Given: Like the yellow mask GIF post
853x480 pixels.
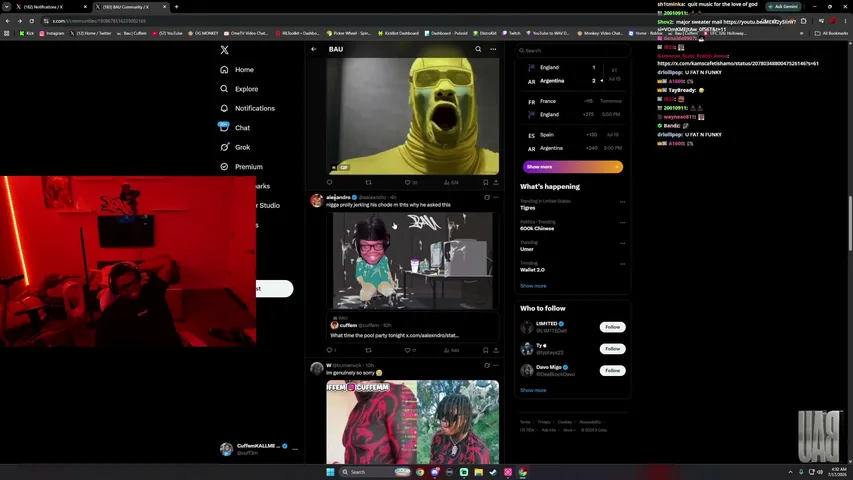Looking at the screenshot, I should tap(411, 182).
